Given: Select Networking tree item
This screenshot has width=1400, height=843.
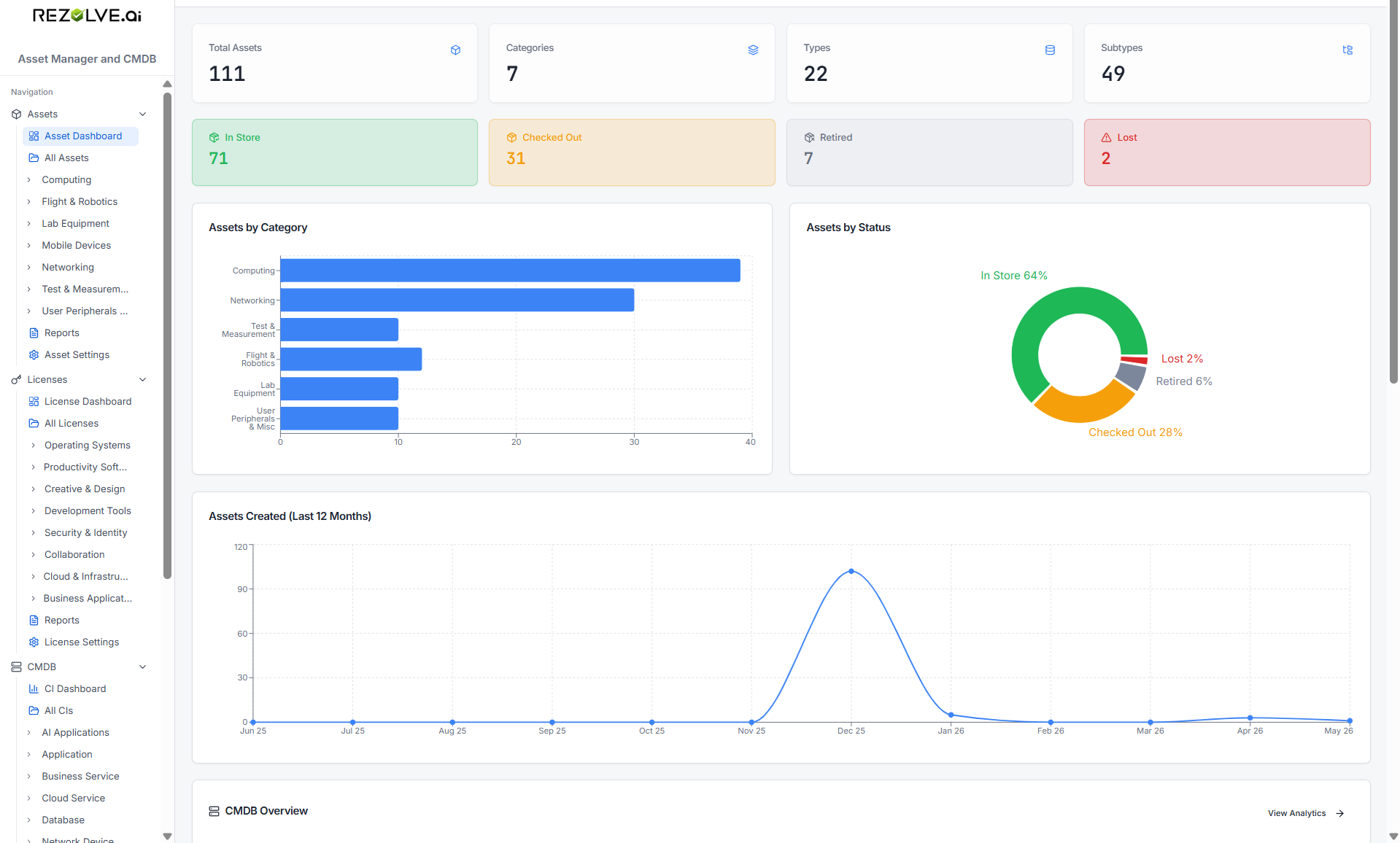Looking at the screenshot, I should pos(68,268).
